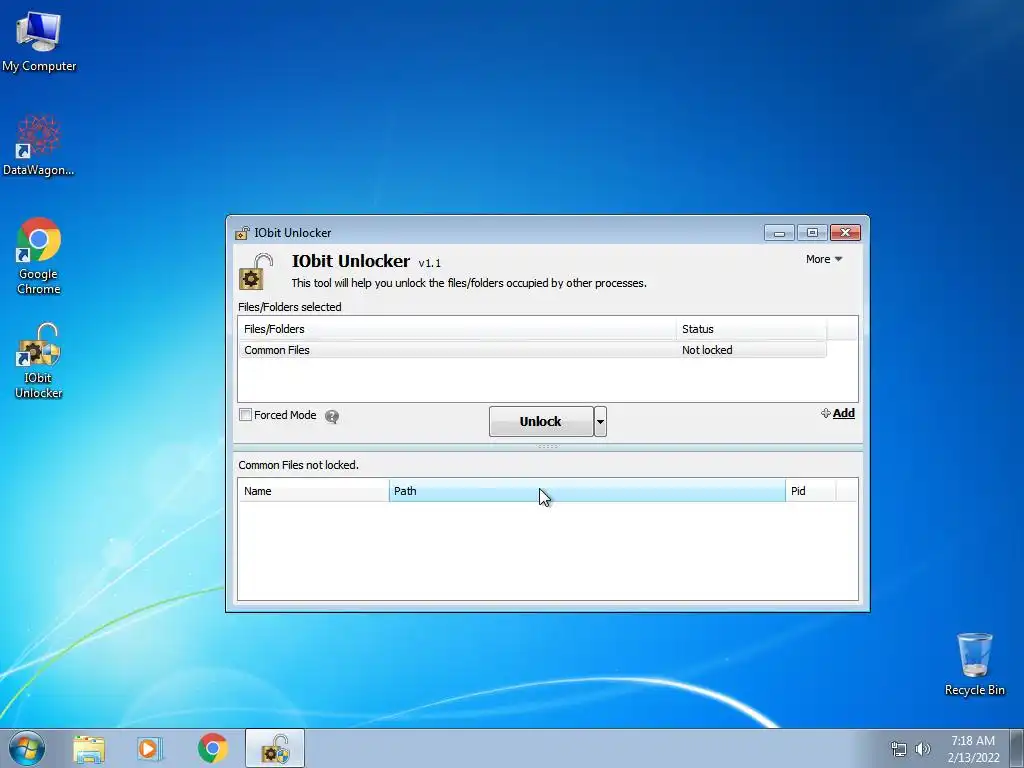Click the network tray icon

(899, 749)
